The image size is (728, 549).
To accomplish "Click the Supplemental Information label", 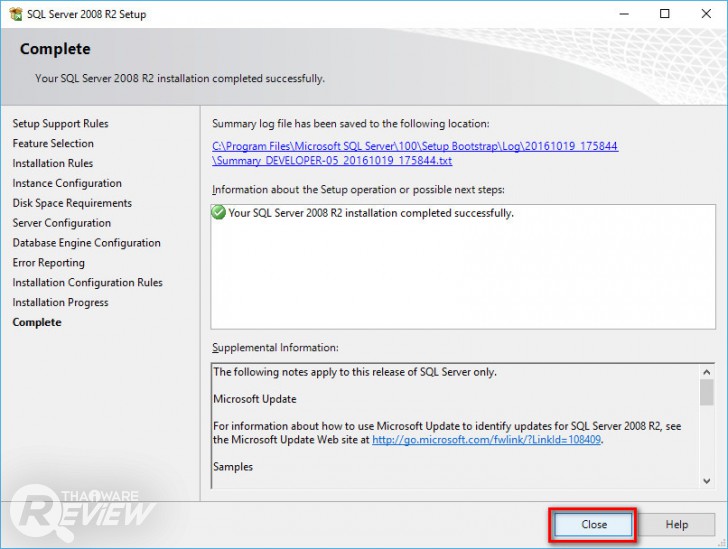I will tap(275, 348).
